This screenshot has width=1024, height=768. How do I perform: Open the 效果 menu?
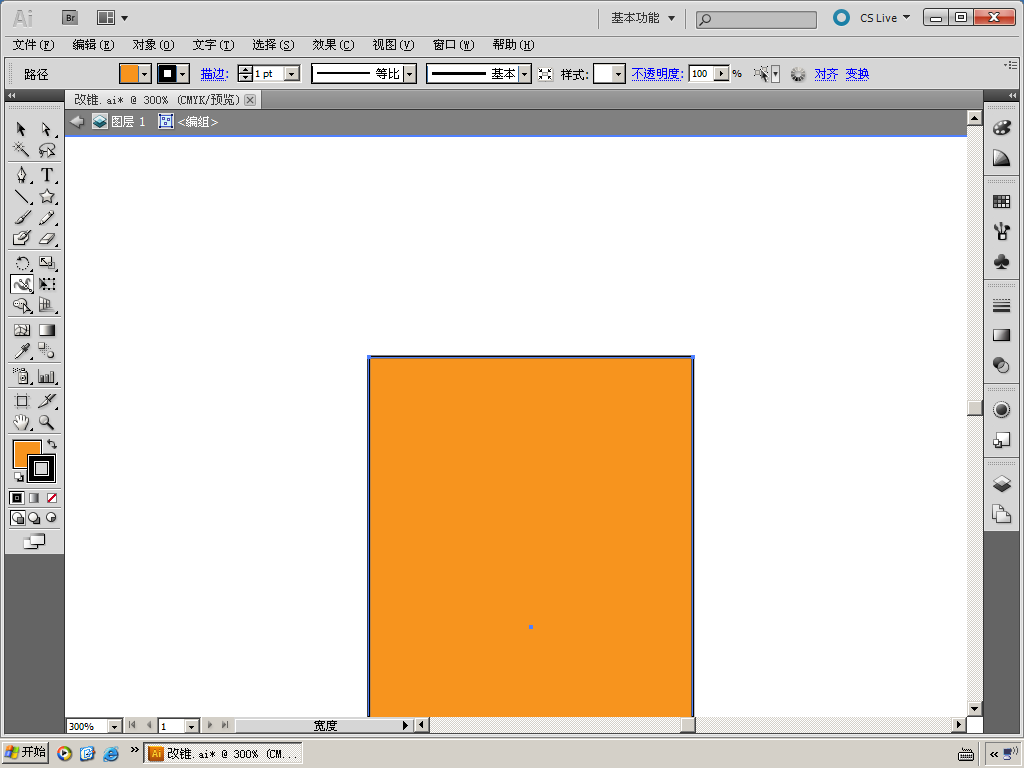click(333, 45)
